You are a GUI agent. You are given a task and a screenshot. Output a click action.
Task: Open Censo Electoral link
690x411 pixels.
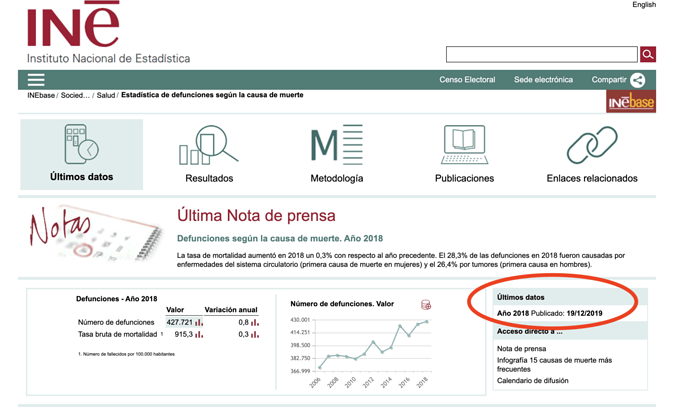point(467,80)
